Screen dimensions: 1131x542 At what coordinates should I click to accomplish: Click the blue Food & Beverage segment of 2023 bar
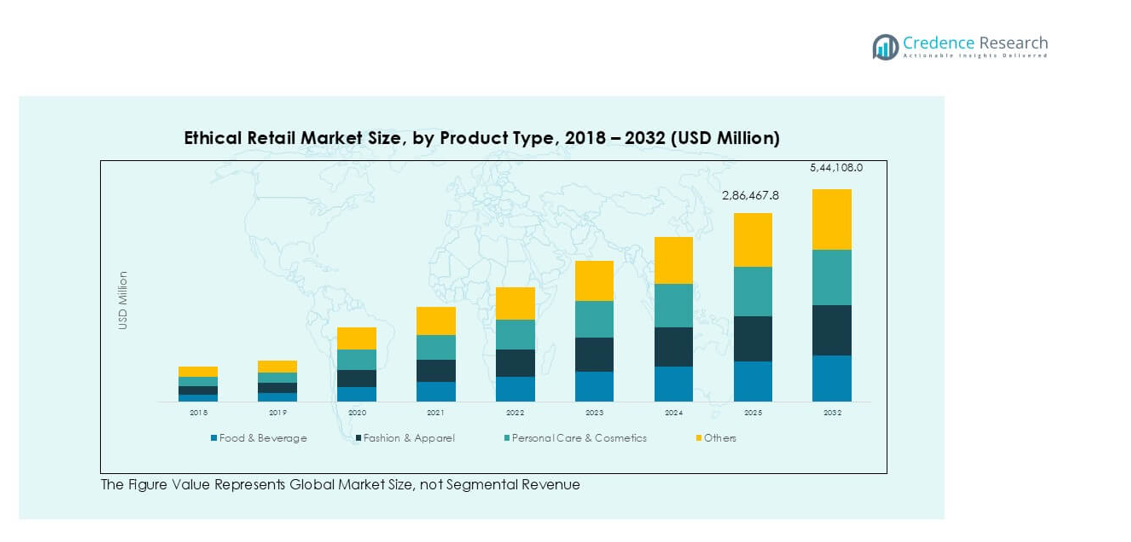[x=594, y=386]
